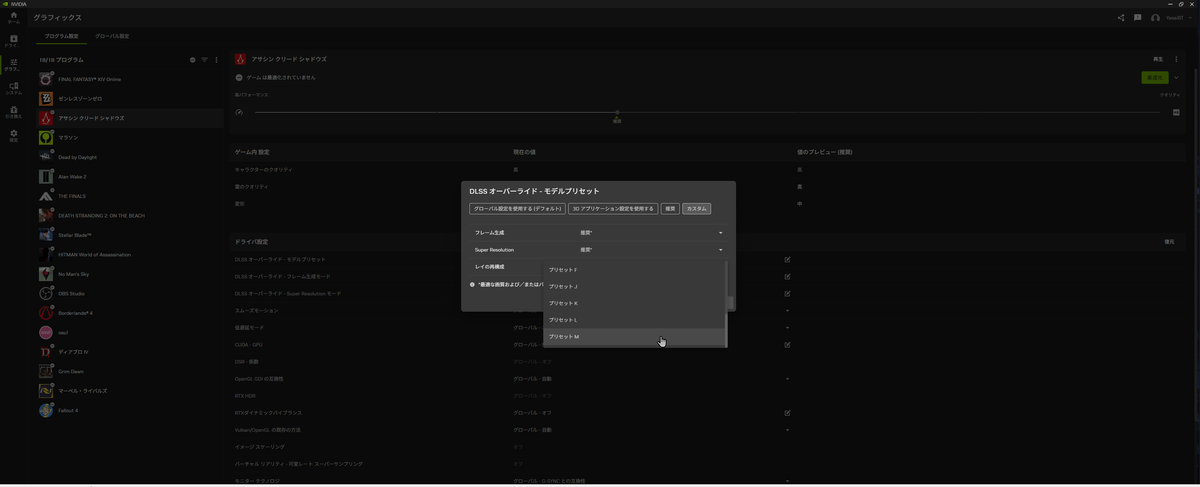This screenshot has width=1200, height=487.
Task: Expand the スムーズモーション setting dropdown
Action: [787, 311]
